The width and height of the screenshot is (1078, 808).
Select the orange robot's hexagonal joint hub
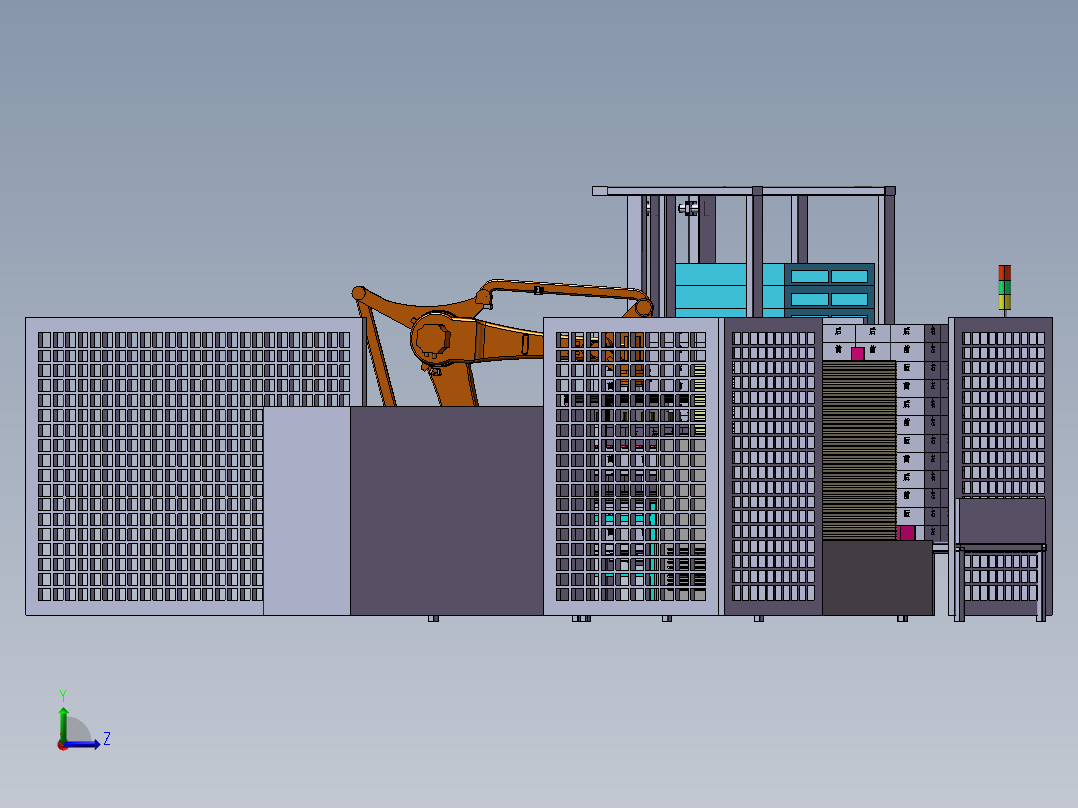click(432, 338)
